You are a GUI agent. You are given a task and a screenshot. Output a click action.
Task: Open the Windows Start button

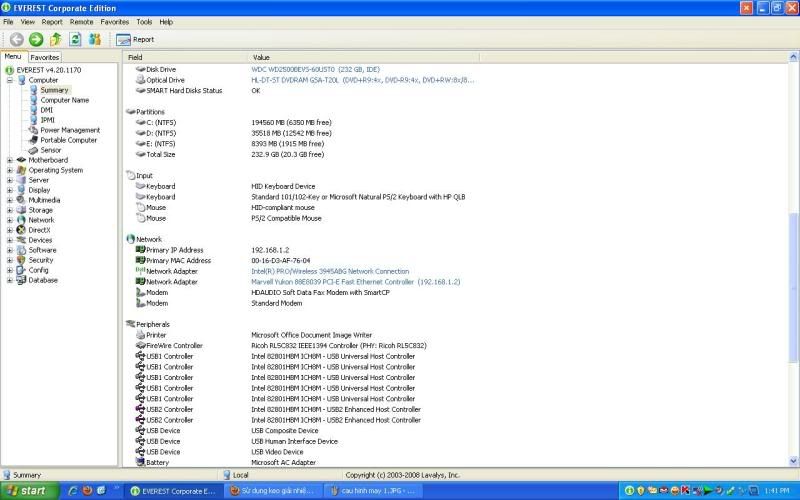pos(30,491)
